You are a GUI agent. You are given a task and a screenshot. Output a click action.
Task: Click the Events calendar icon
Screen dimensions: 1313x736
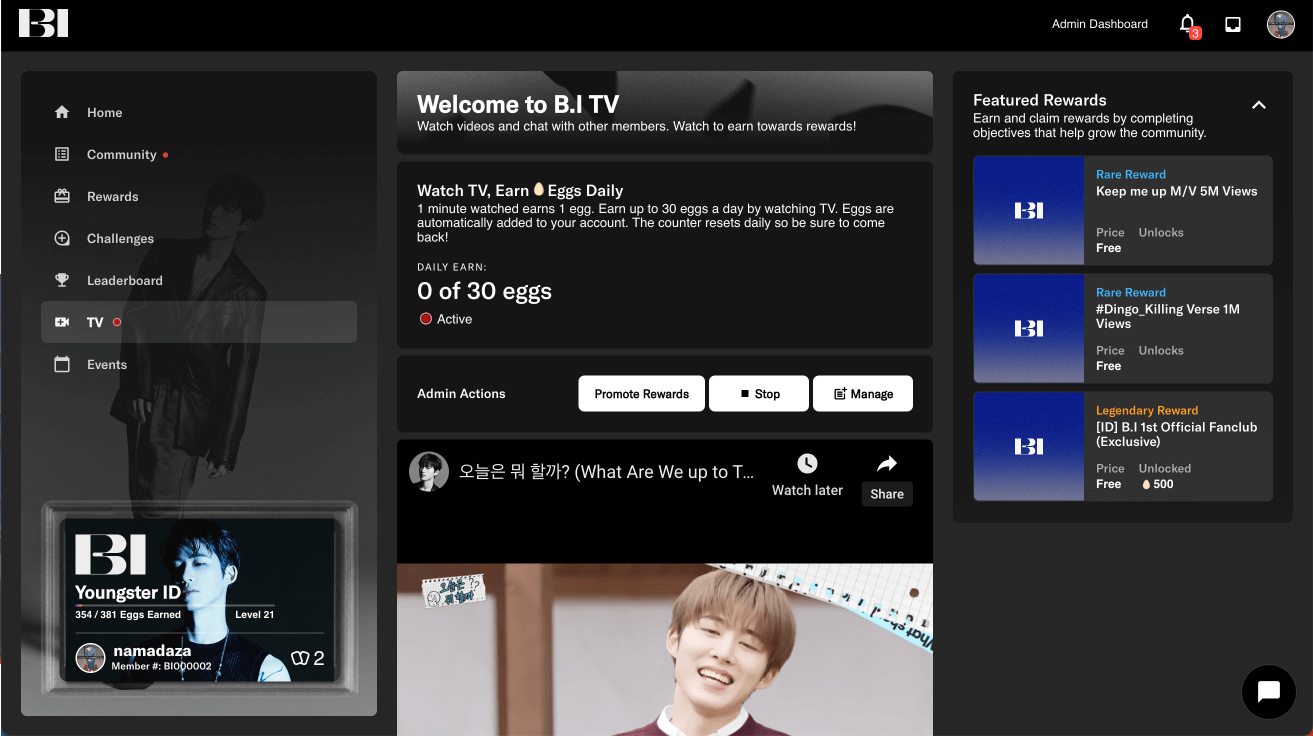tap(62, 364)
